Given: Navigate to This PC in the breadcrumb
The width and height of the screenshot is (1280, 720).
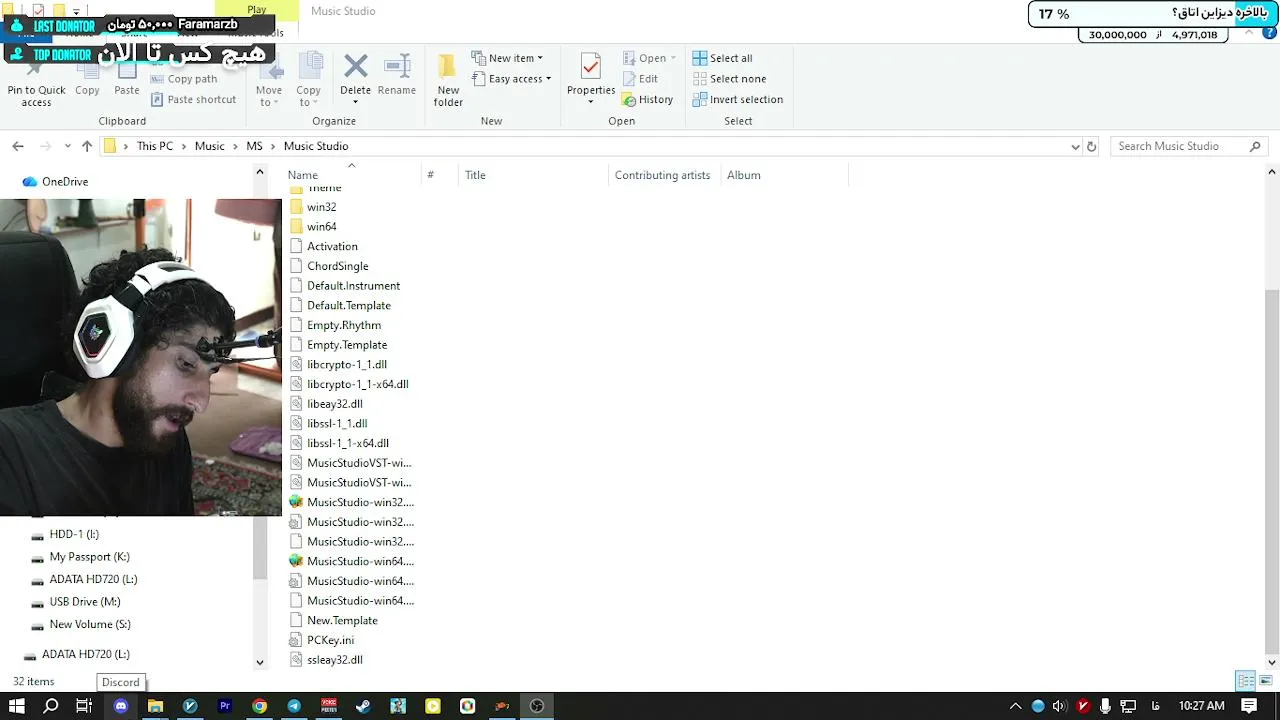Looking at the screenshot, I should click(155, 146).
